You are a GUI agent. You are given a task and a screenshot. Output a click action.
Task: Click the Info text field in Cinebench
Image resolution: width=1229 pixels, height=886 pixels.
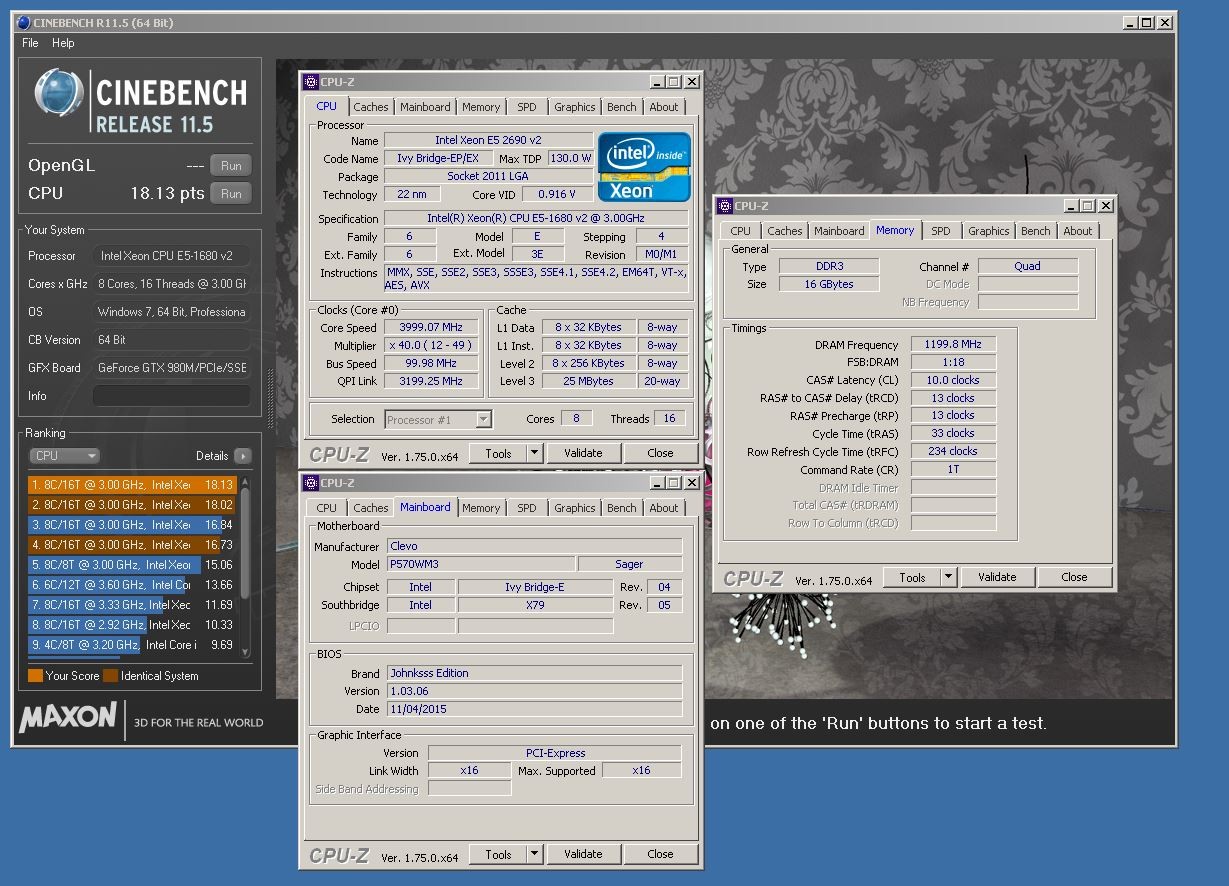pos(172,396)
